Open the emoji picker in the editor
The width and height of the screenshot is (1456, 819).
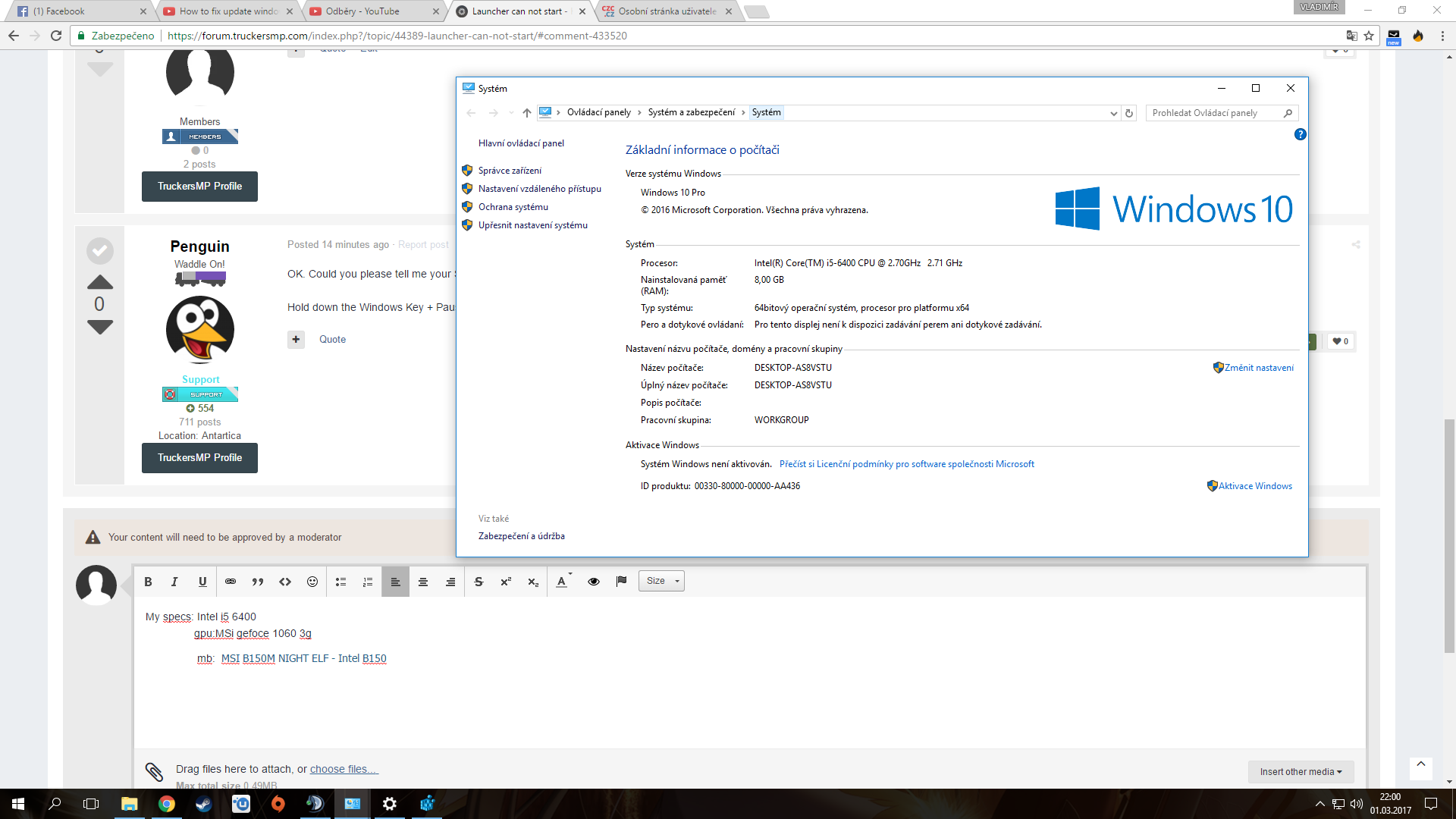click(x=312, y=582)
